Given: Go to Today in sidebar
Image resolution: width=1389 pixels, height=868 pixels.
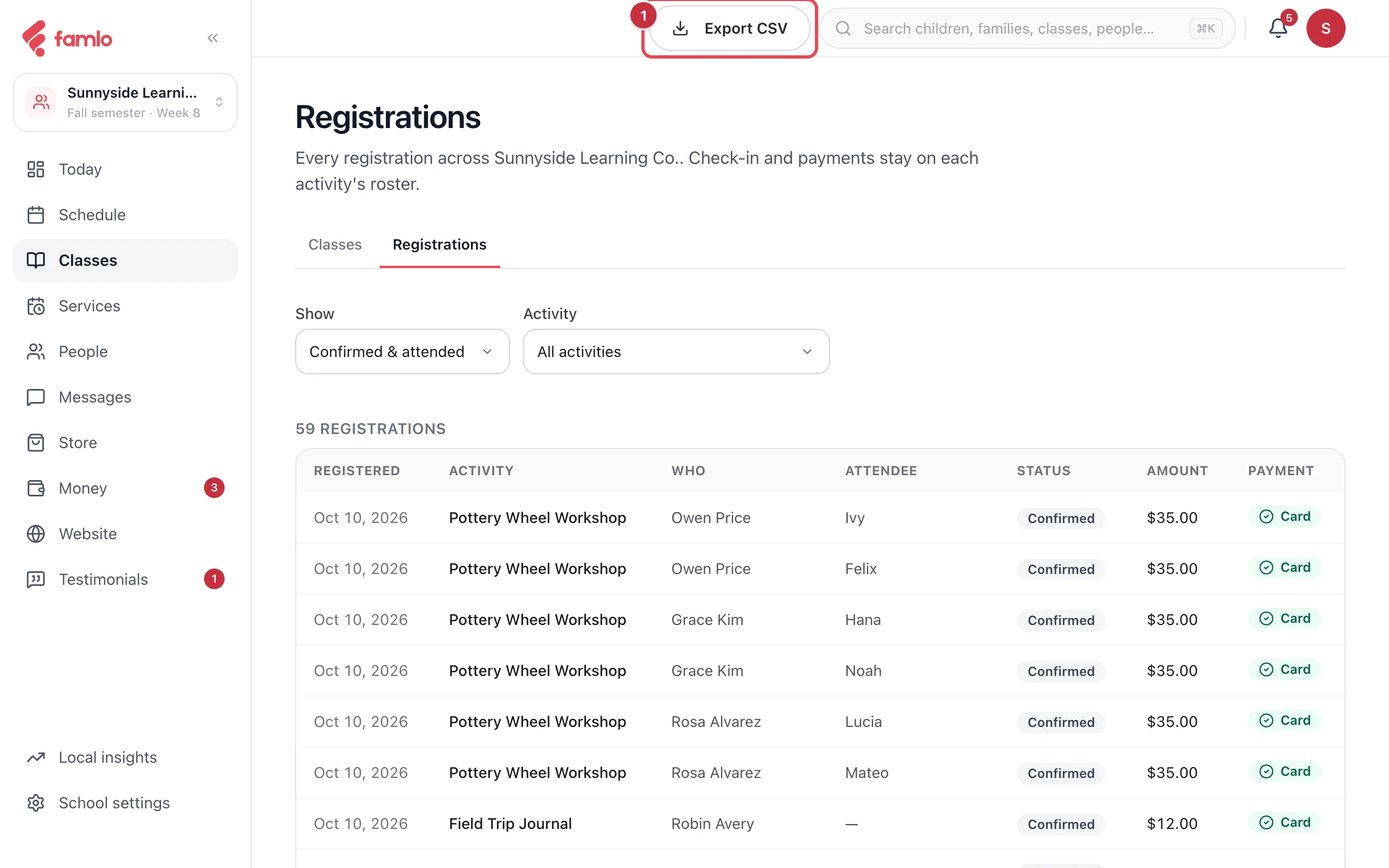Looking at the screenshot, I should pos(125,169).
